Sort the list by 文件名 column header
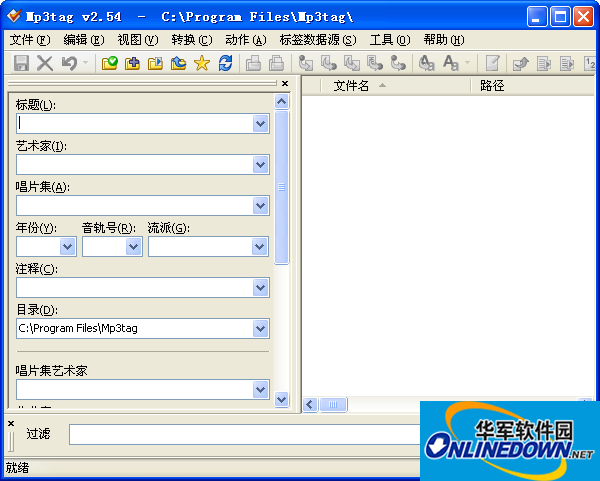Image resolution: width=600 pixels, height=481 pixels. 395,86
